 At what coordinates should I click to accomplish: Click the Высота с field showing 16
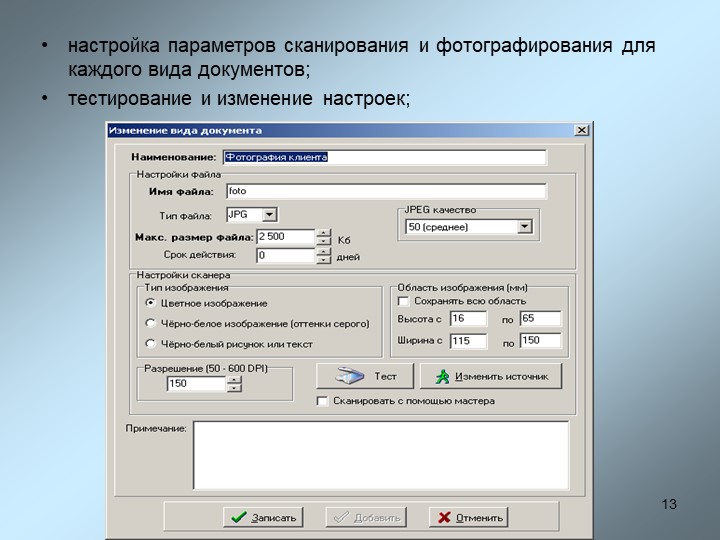click(468, 318)
